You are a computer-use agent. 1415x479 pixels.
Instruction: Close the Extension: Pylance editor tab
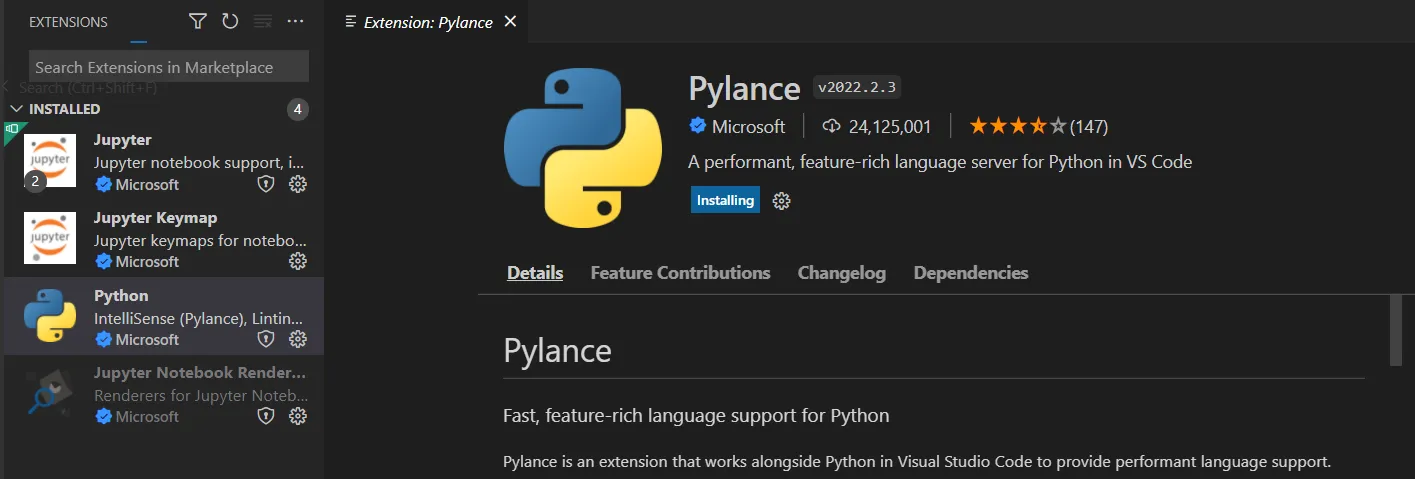tap(510, 21)
